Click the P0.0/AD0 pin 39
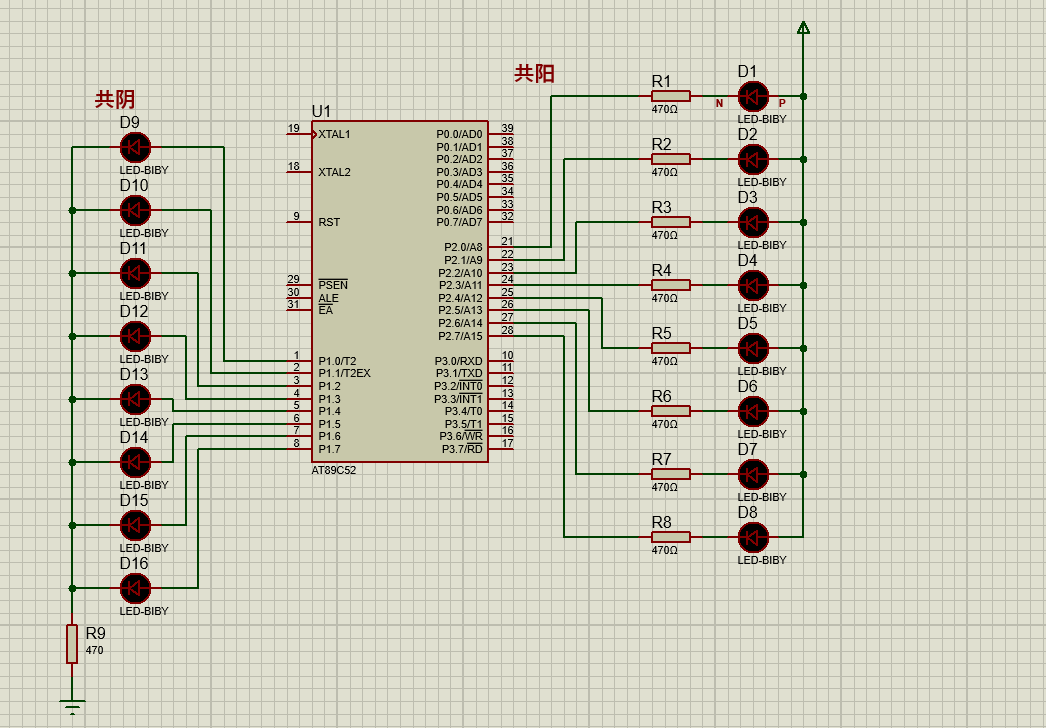The width and height of the screenshot is (1046, 728). click(x=501, y=134)
